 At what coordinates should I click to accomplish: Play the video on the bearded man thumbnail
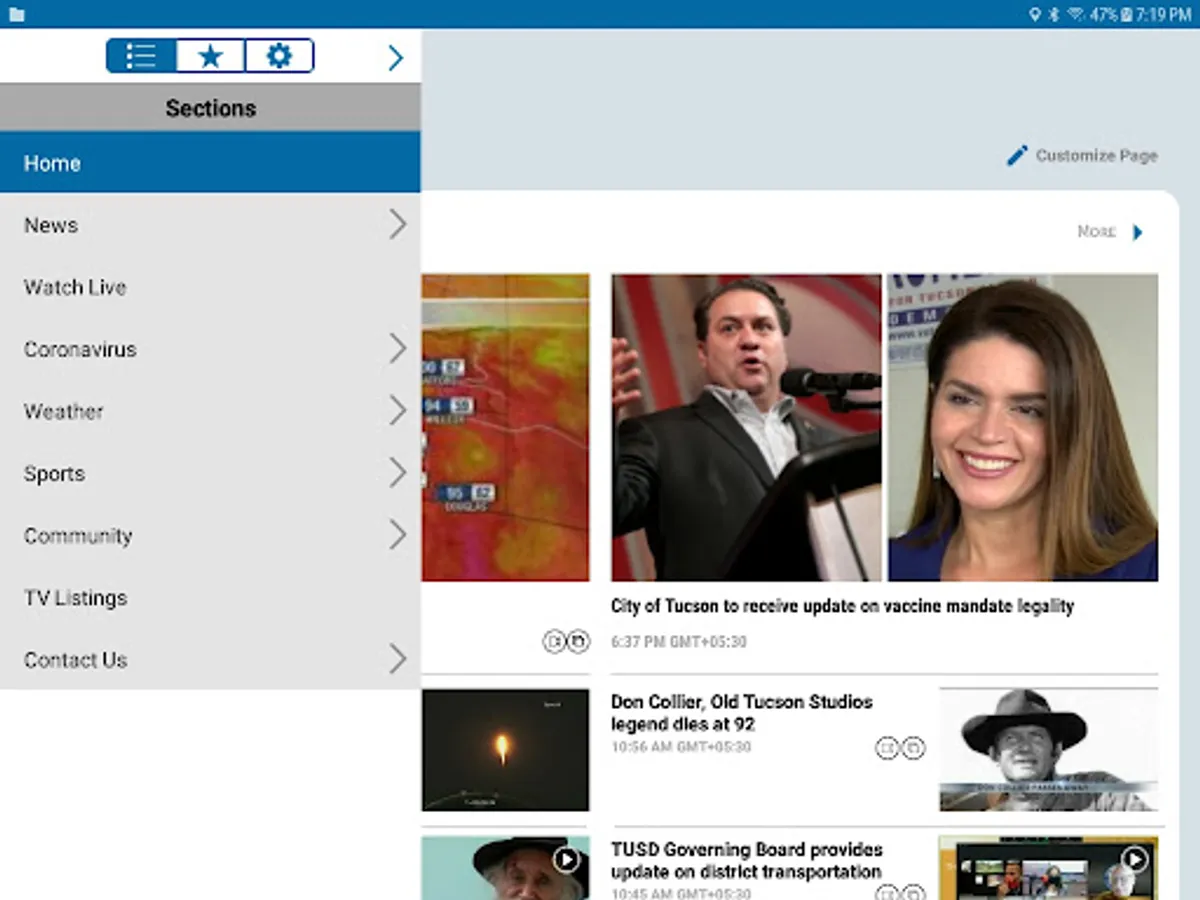(566, 859)
